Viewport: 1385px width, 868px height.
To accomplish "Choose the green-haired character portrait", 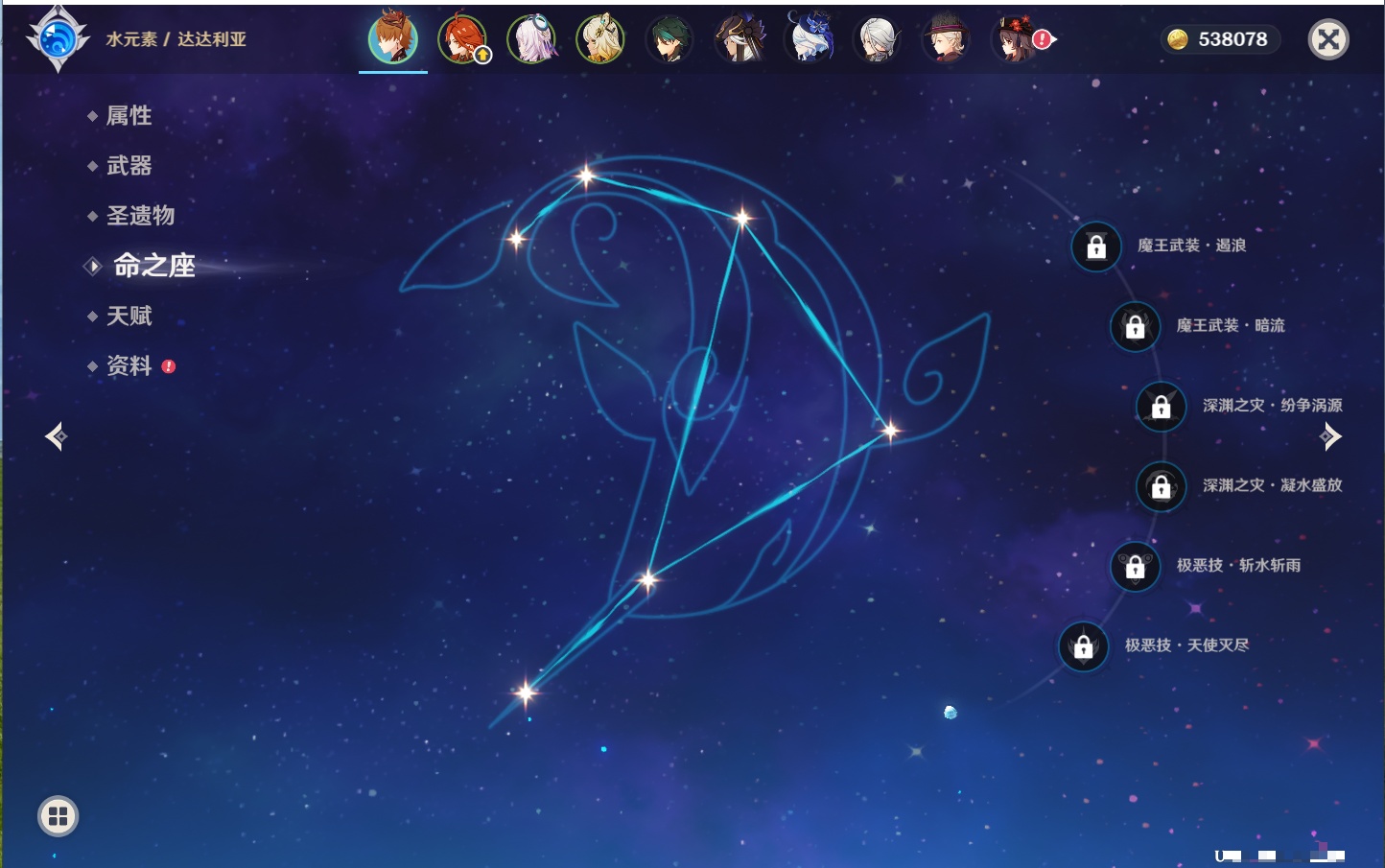I will click(x=669, y=40).
